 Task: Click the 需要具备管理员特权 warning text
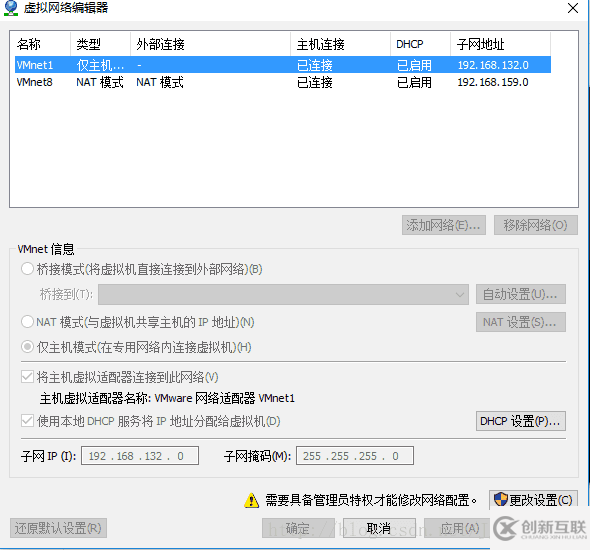[371, 500]
